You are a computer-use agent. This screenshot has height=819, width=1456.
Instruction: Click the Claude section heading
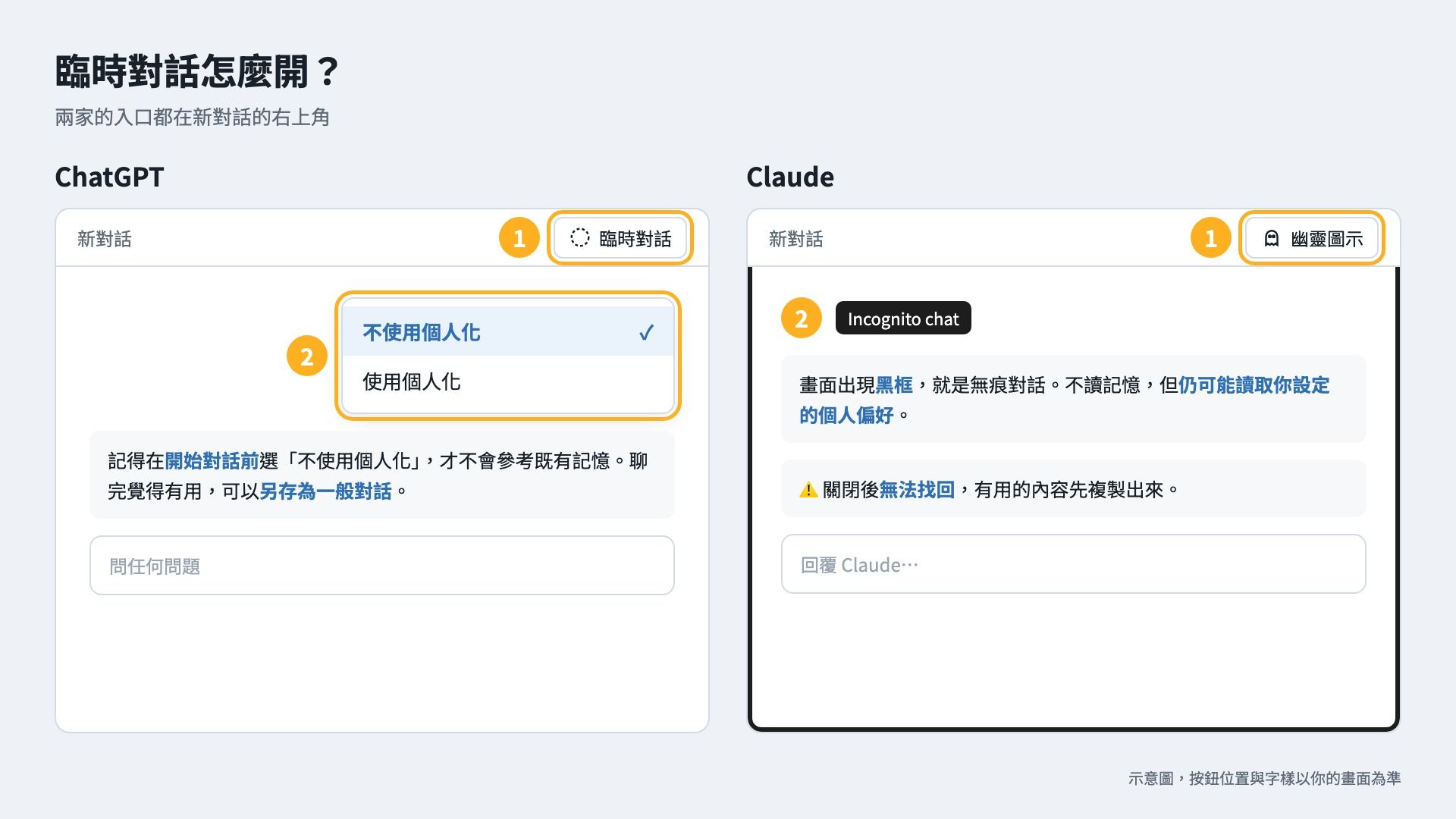point(790,177)
